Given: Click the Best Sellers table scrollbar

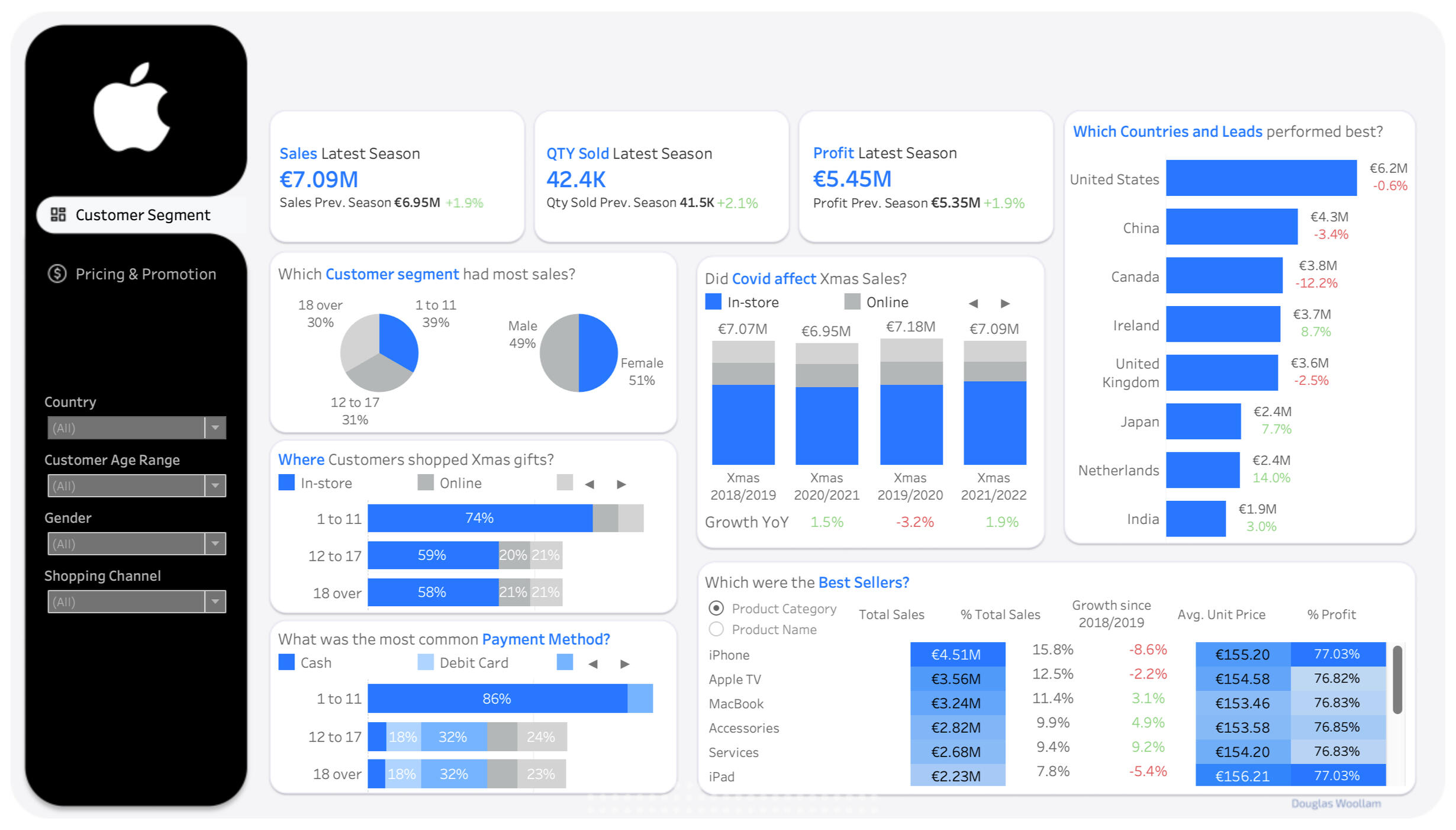Looking at the screenshot, I should pos(1397,680).
